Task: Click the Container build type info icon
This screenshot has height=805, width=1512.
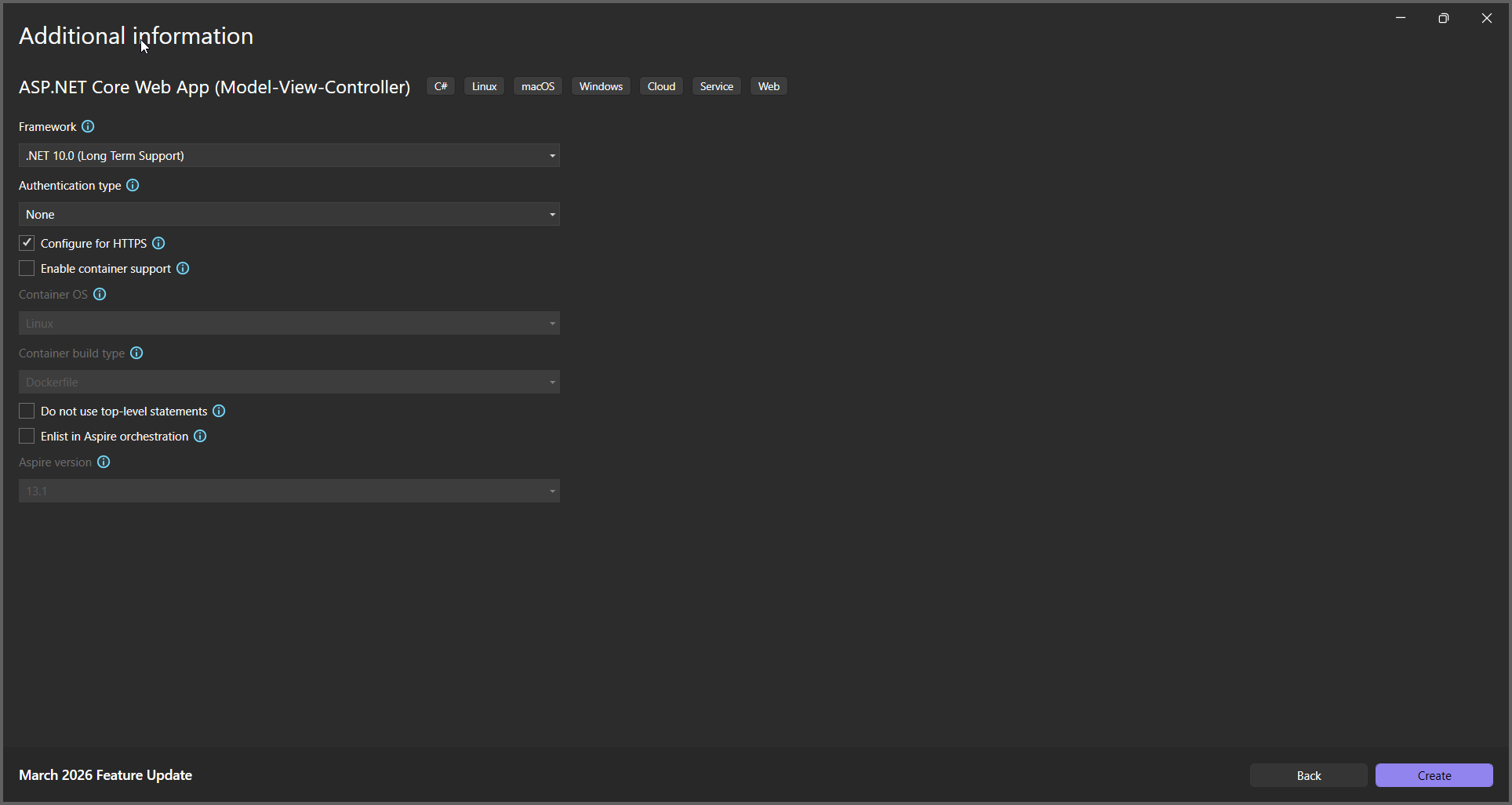Action: (136, 353)
